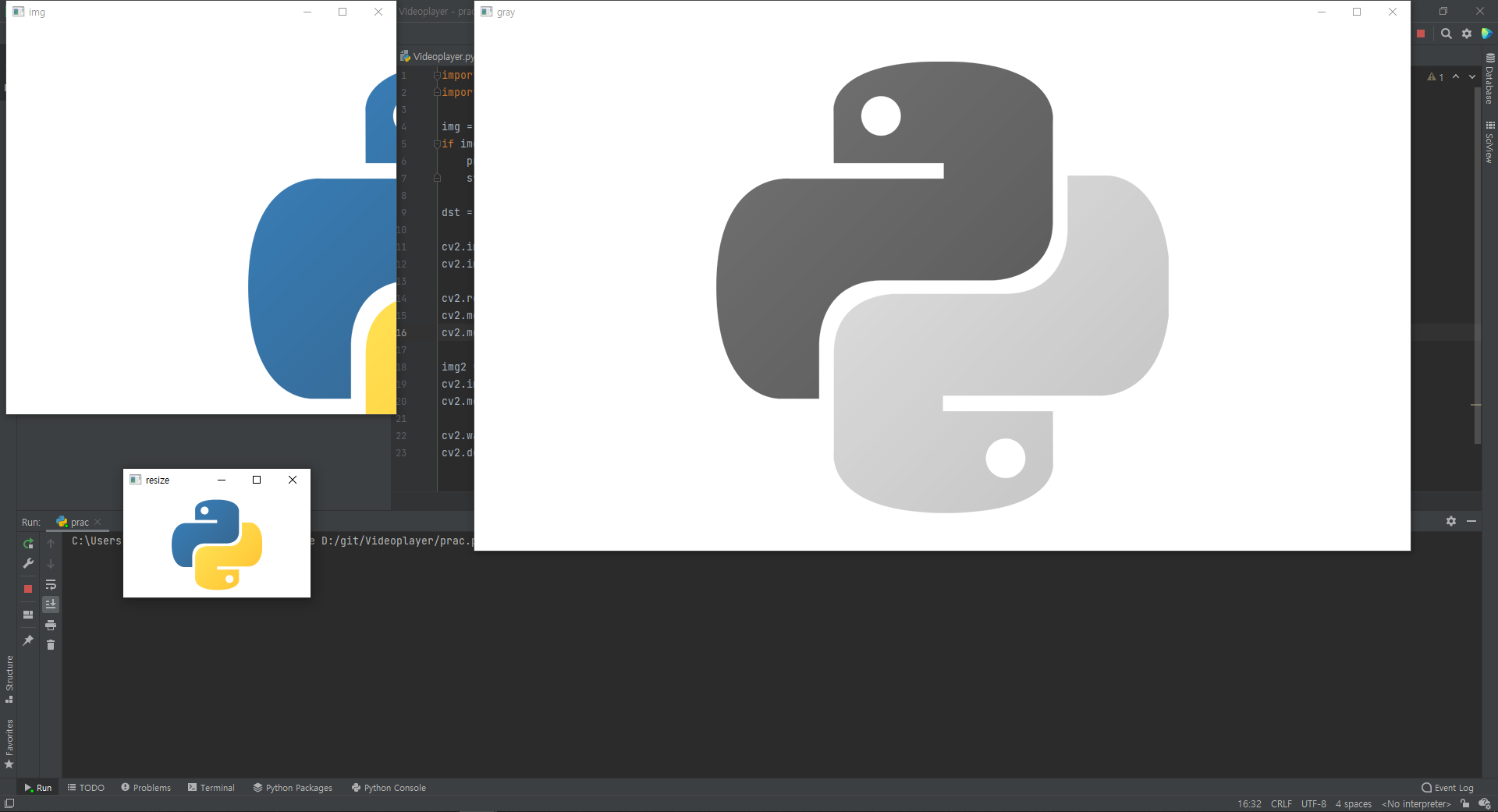Click the cursor position 16:32
The height and width of the screenshot is (812, 1498).
pyautogui.click(x=1249, y=804)
